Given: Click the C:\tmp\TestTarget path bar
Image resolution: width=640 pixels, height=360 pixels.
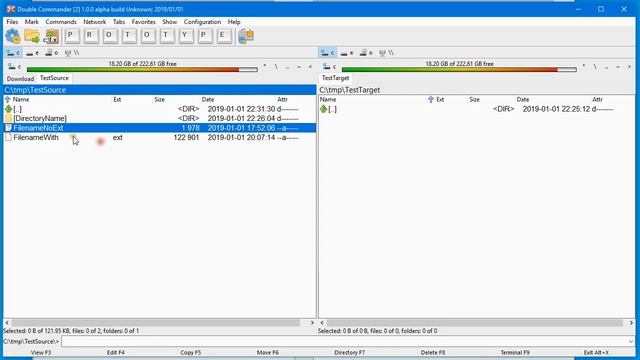Looking at the screenshot, I should (476, 90).
